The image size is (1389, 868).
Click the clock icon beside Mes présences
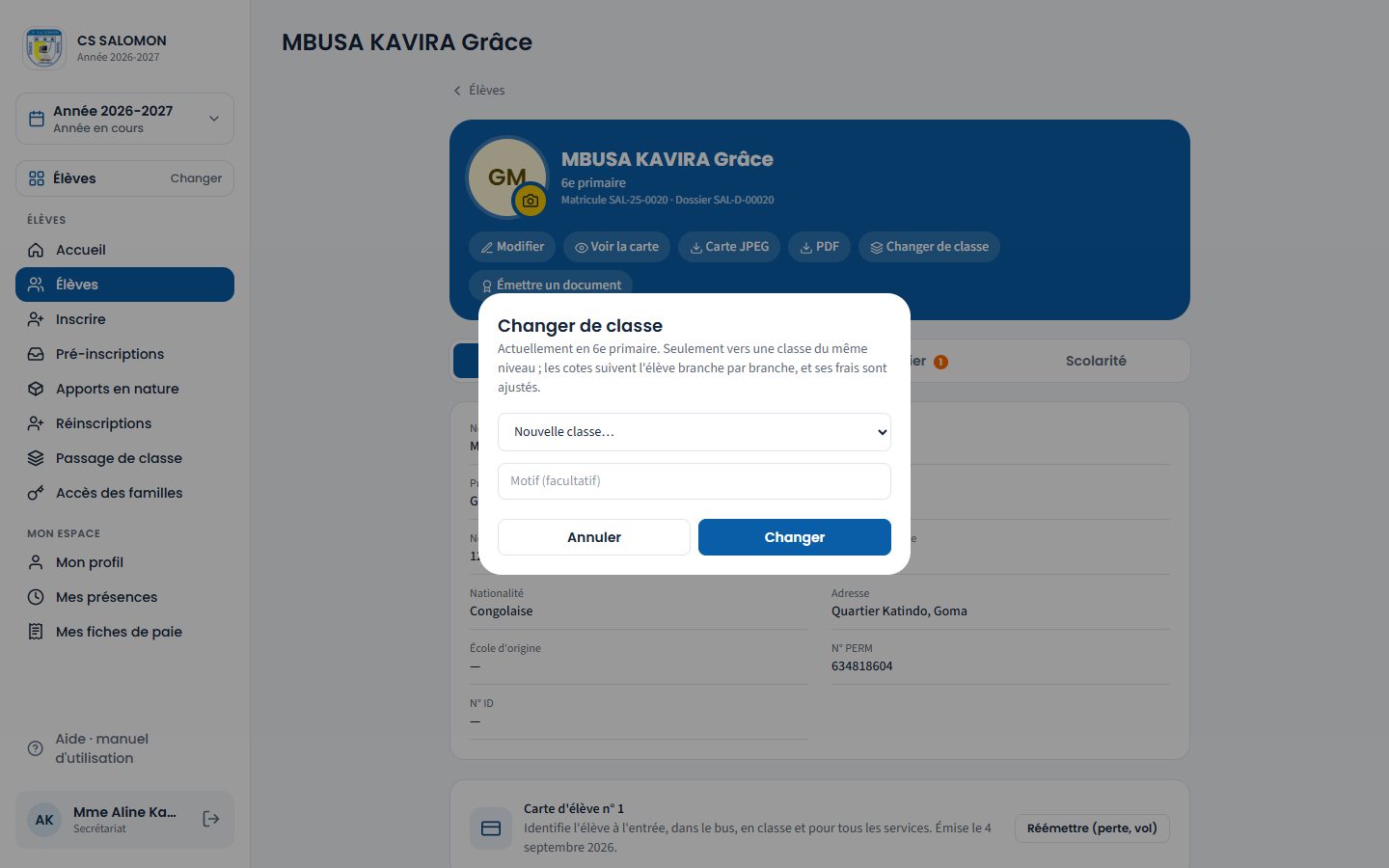tap(36, 597)
